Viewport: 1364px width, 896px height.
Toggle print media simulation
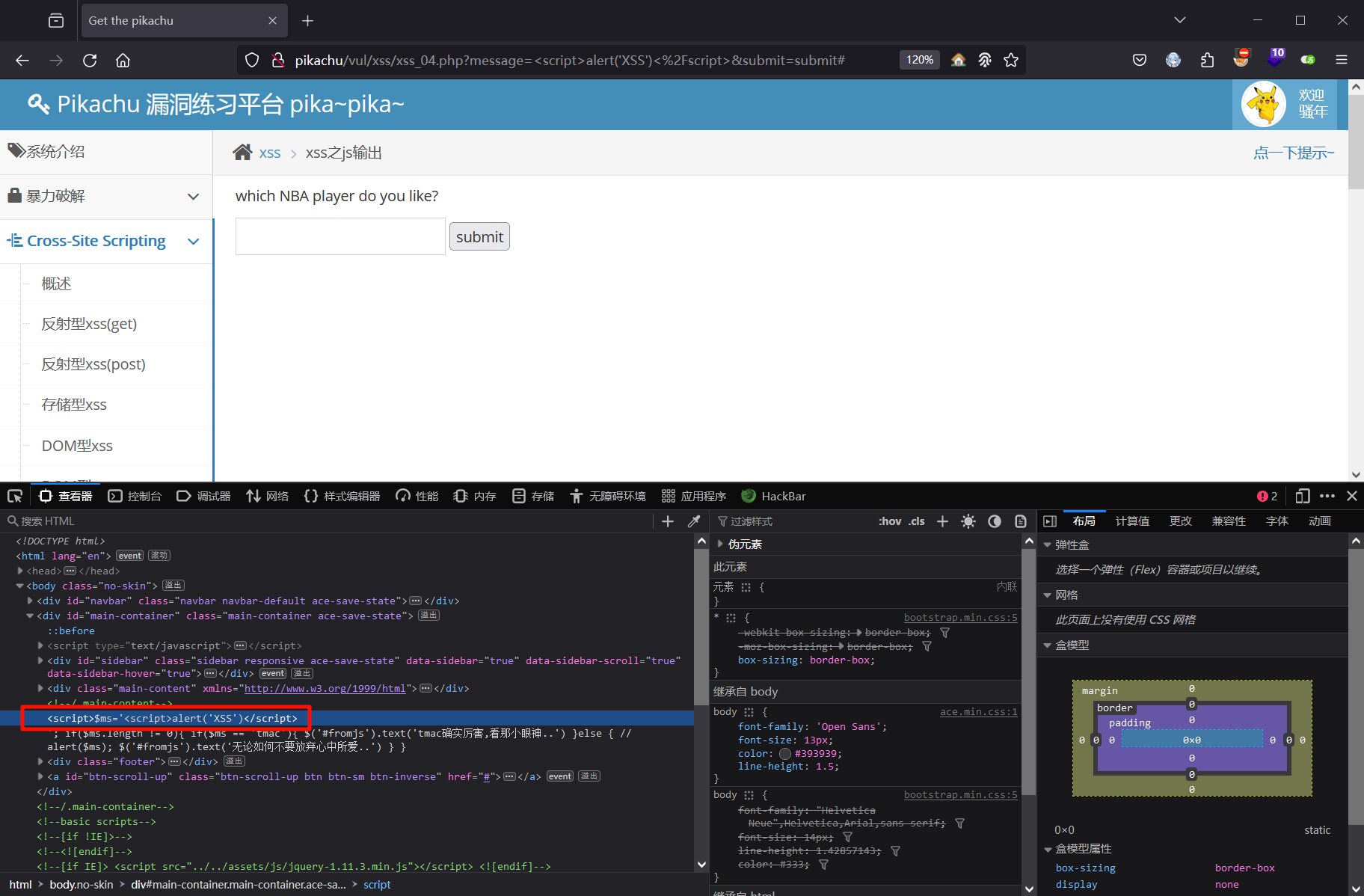tap(1021, 521)
